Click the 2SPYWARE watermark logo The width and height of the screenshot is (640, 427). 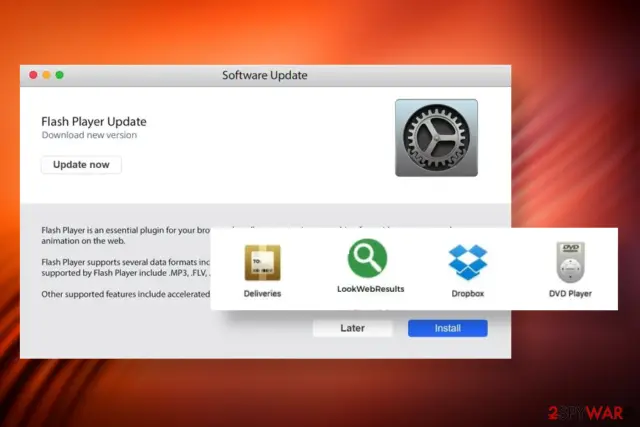pos(586,413)
